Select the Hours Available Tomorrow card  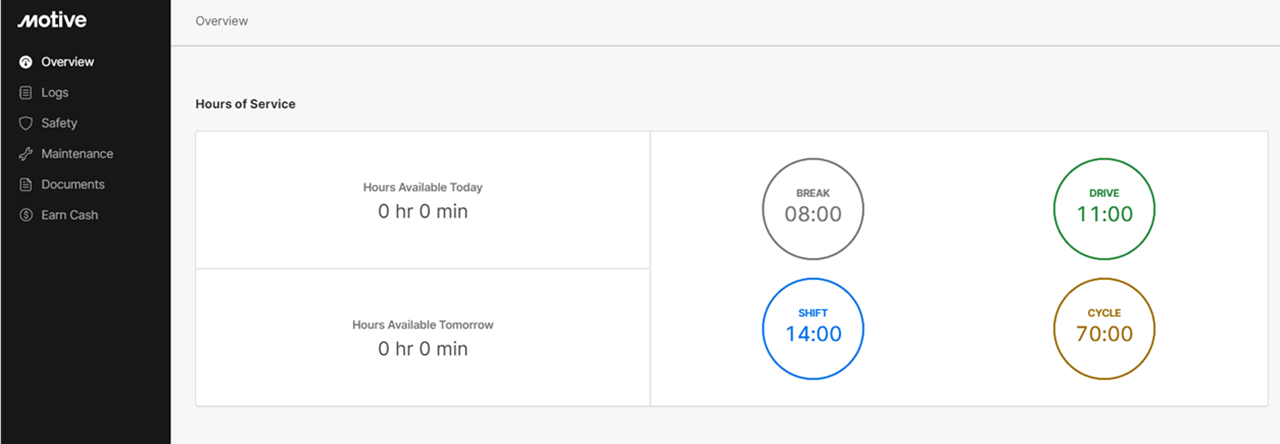tap(423, 338)
